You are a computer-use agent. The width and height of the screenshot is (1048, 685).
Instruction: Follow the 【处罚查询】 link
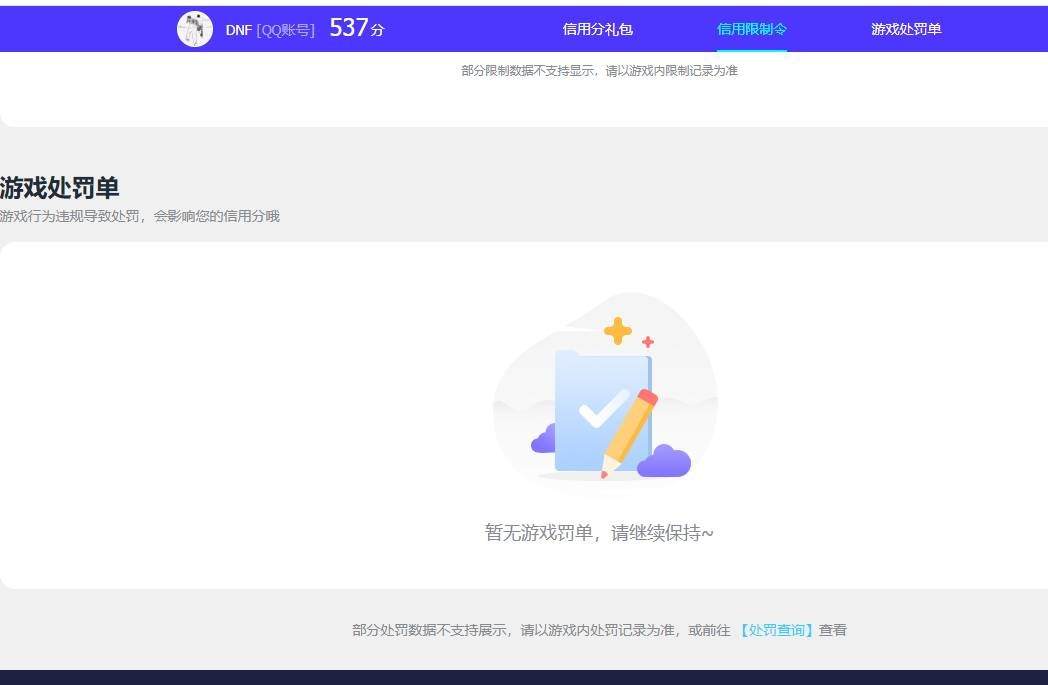[x=775, y=630]
